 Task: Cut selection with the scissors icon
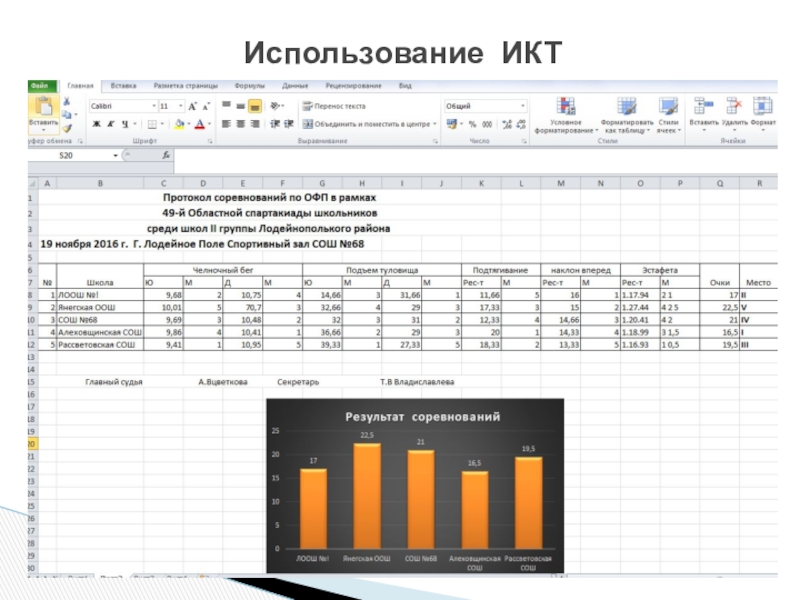pos(66,102)
